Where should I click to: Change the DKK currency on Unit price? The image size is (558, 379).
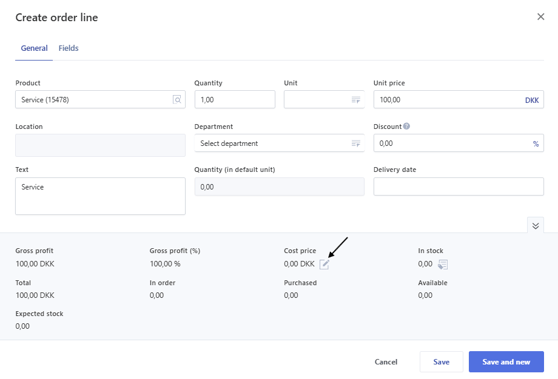532,100
